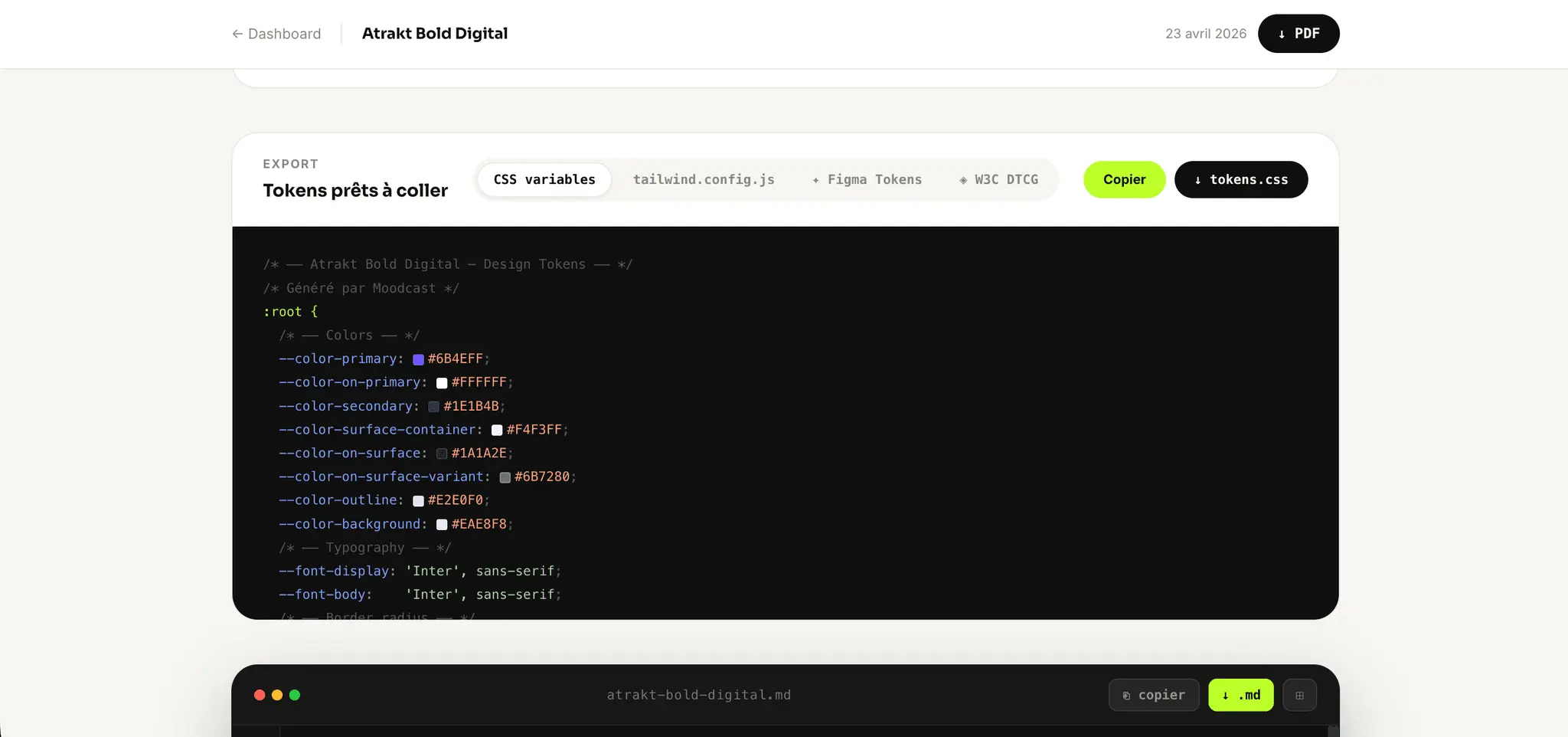Click the #1A1A2E hex value
Screen dimensions: 1568x737
click(479, 453)
